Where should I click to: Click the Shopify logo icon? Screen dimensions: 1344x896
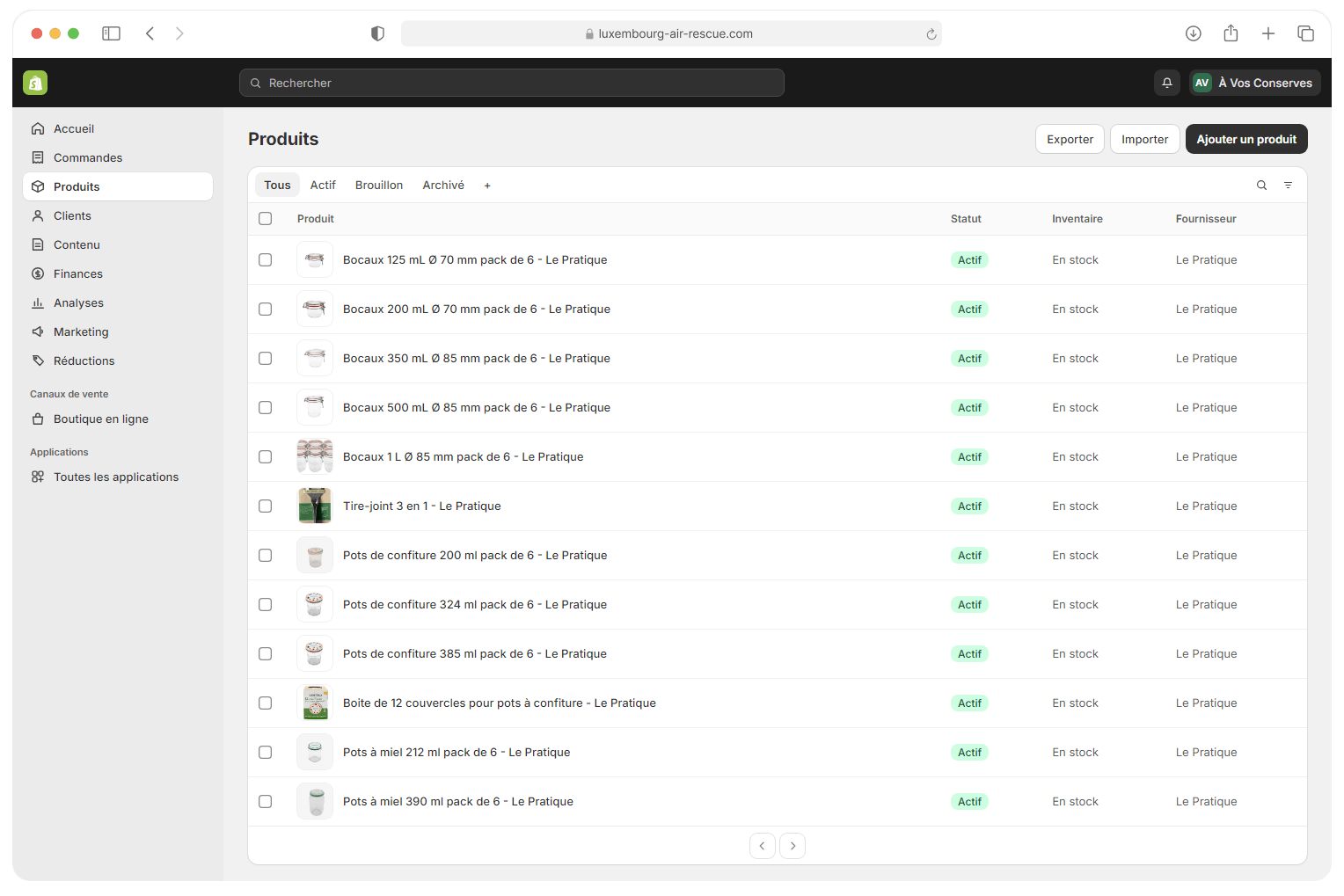(x=35, y=83)
